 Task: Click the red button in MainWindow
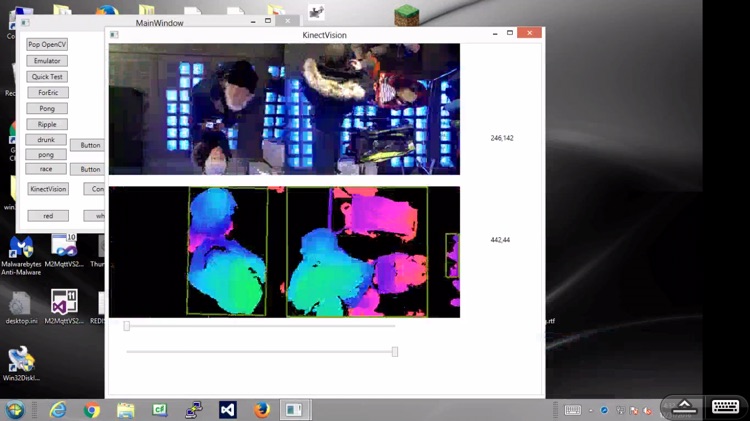[47, 216]
